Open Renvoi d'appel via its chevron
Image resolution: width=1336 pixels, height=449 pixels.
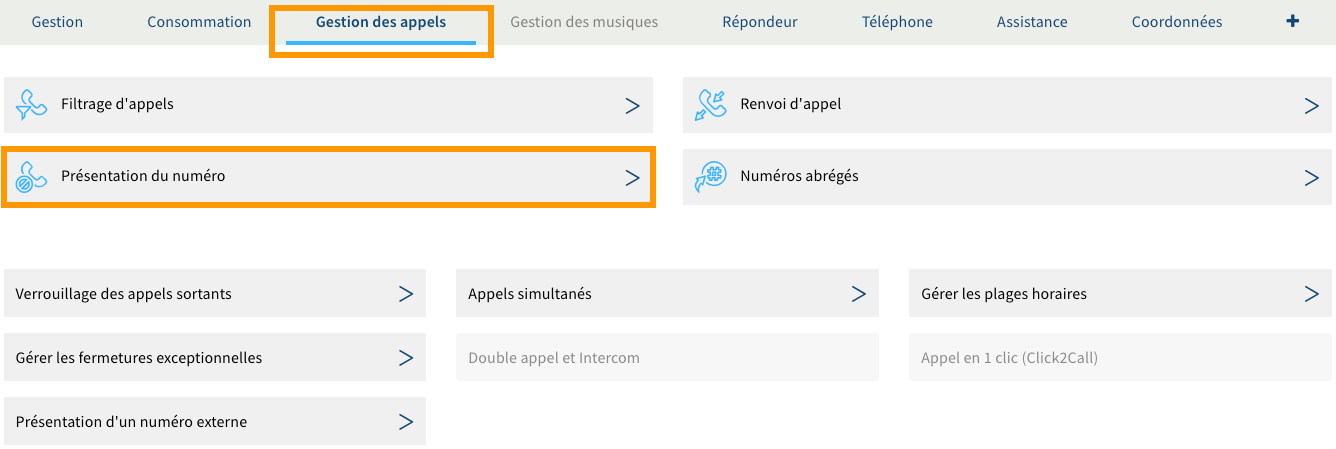click(x=1311, y=105)
